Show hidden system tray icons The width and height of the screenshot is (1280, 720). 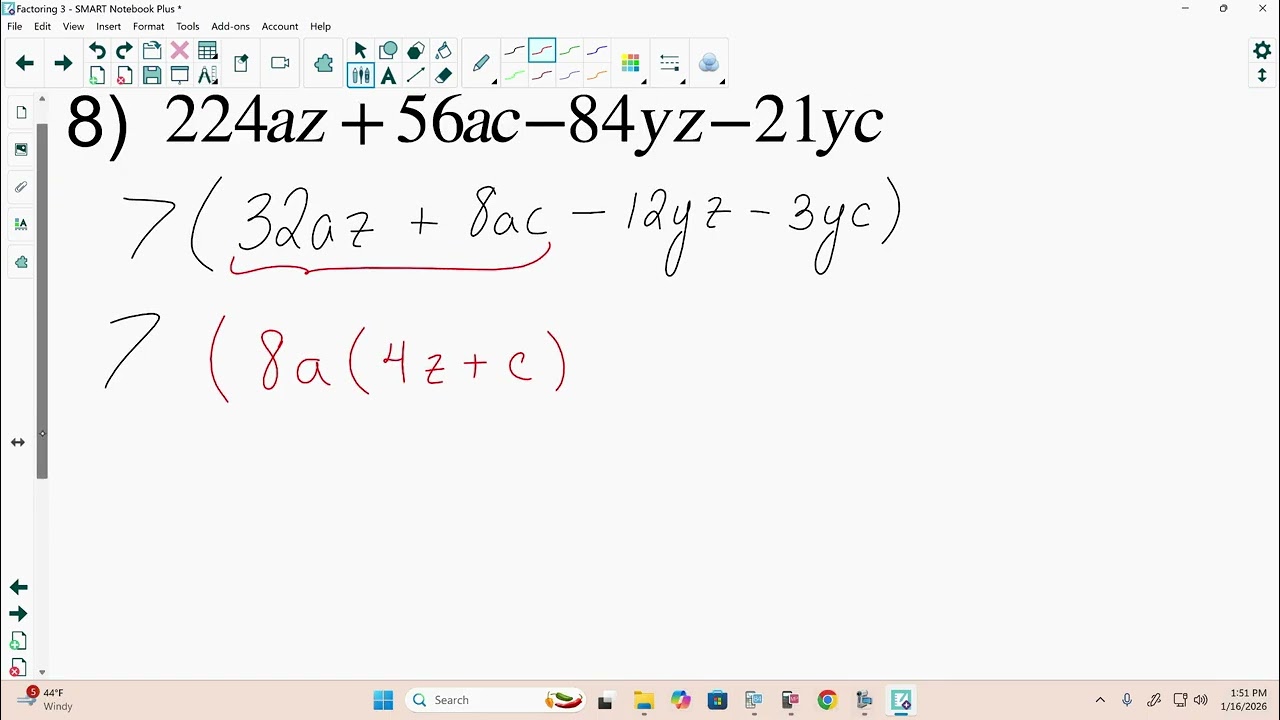pos(1100,700)
